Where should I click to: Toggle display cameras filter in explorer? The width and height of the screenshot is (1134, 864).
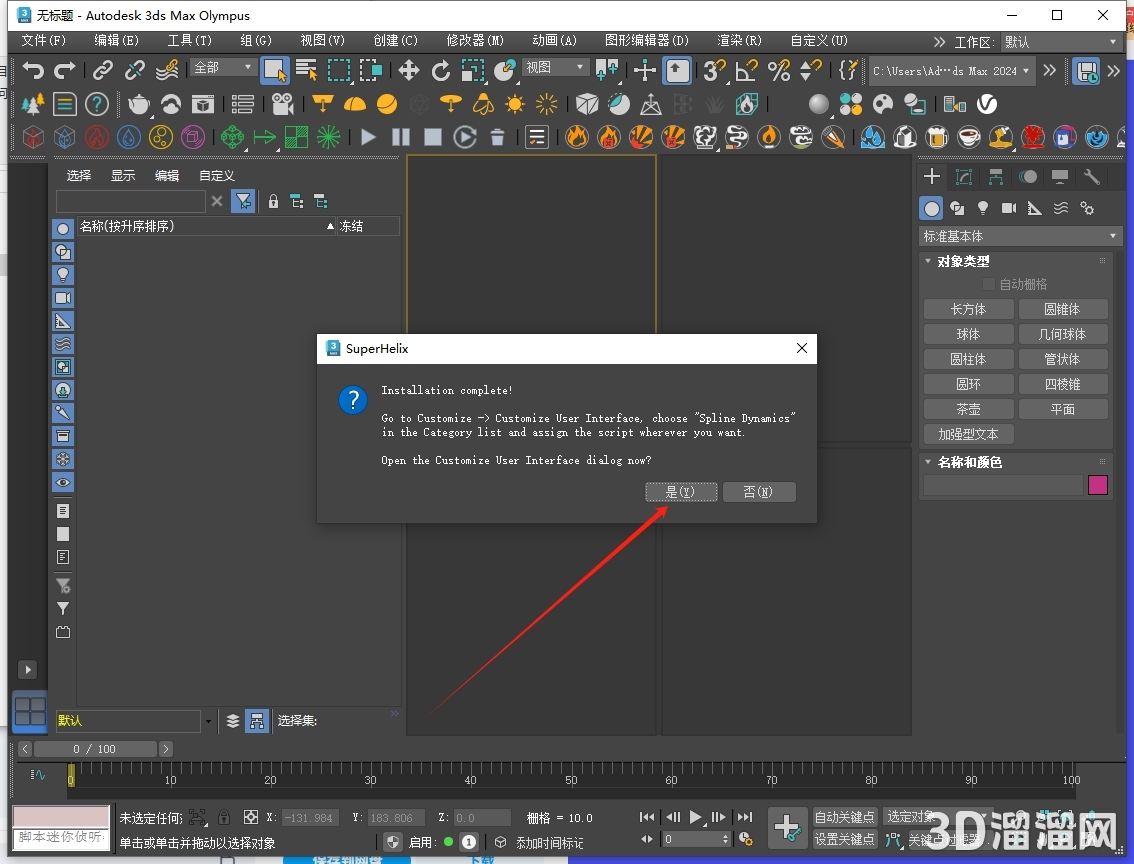pos(63,298)
